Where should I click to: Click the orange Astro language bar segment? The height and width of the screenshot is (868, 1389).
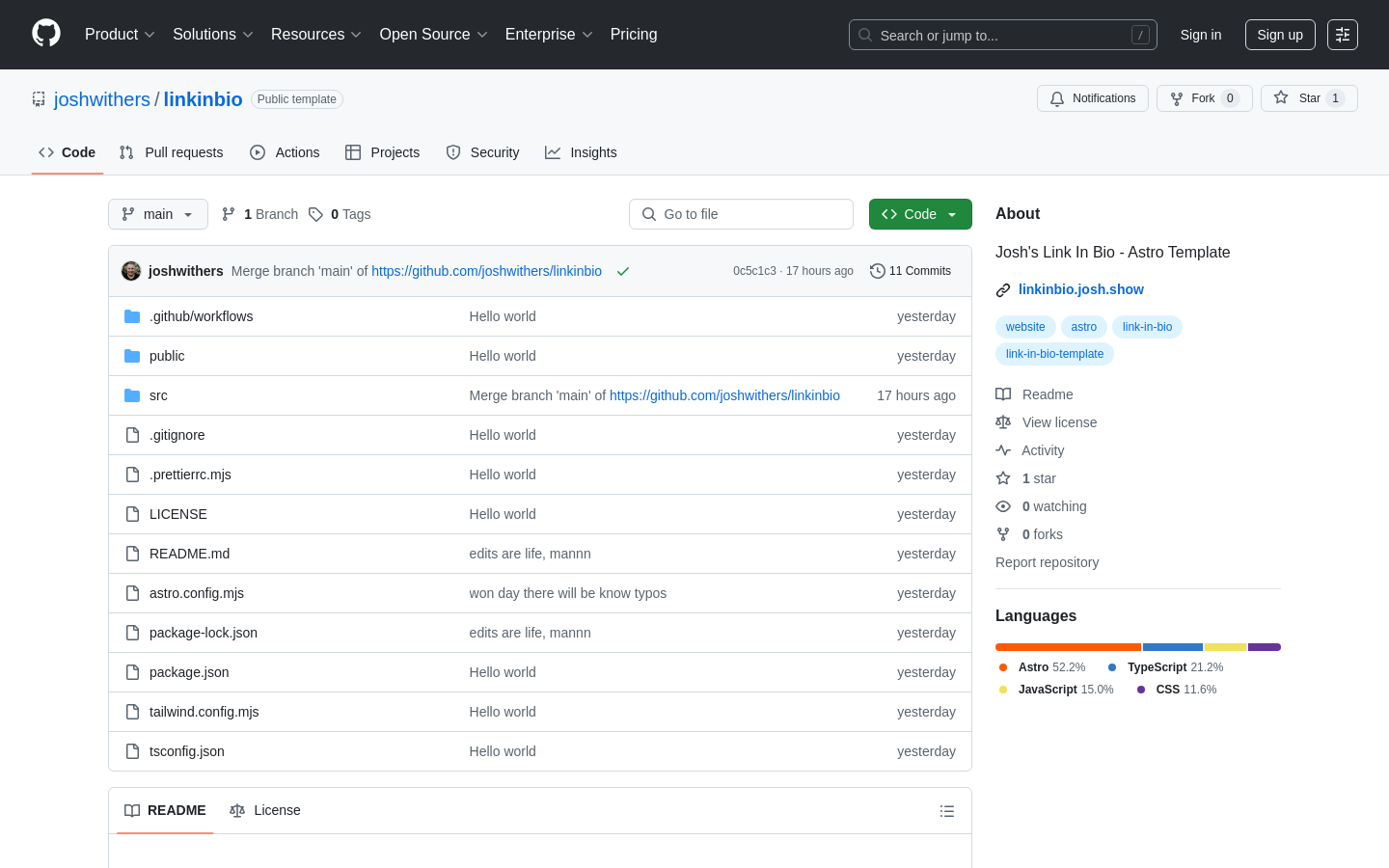tap(1068, 647)
